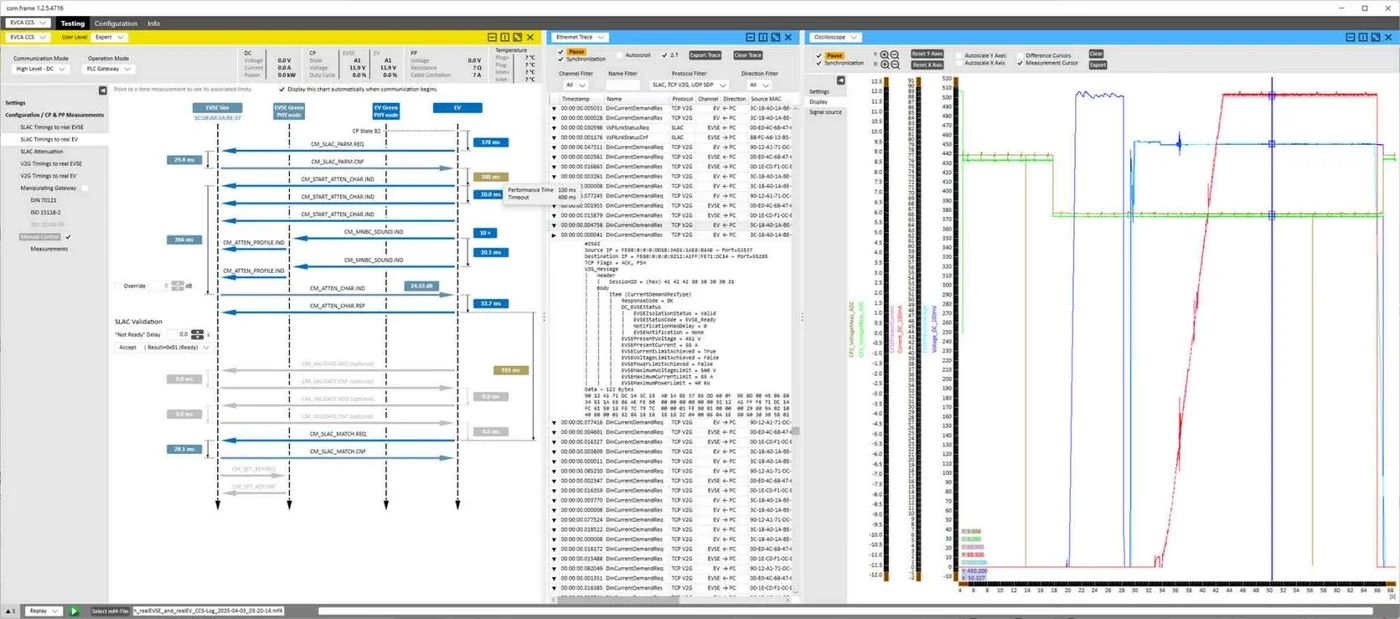
Task: Increase the Not Ready Delay stepper value
Action: coord(197,332)
